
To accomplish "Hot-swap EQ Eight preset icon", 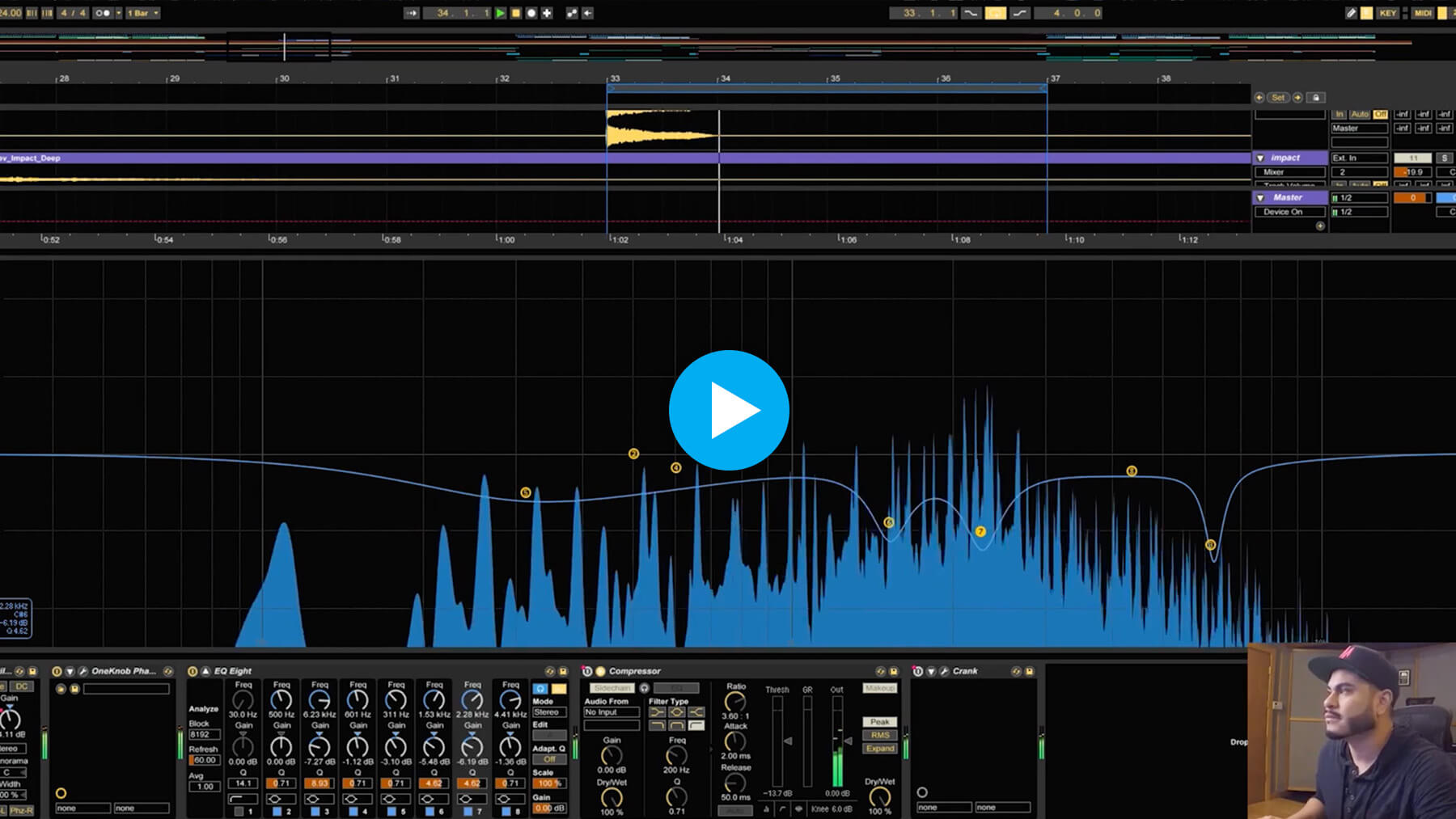I will pyautogui.click(x=550, y=671).
